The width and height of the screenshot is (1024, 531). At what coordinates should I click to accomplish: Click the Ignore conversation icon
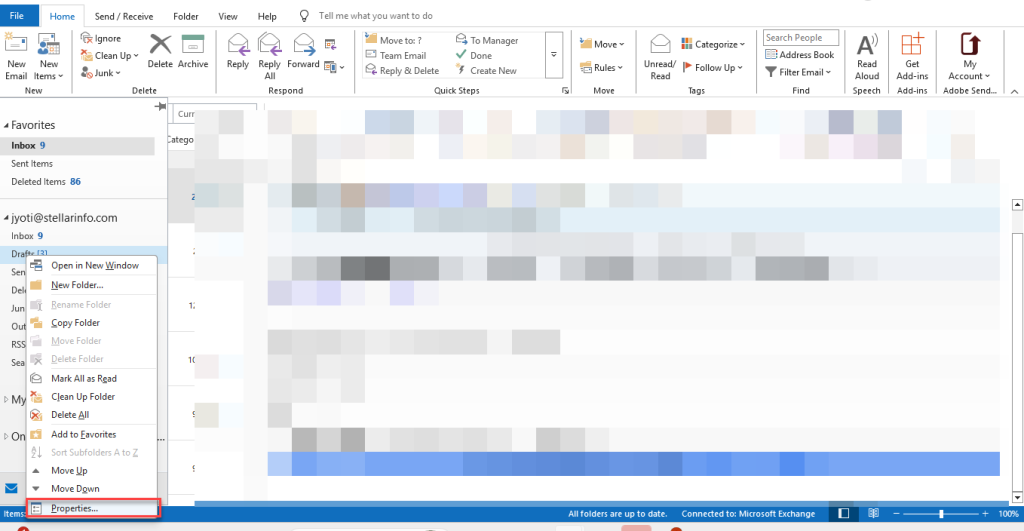click(x=87, y=38)
